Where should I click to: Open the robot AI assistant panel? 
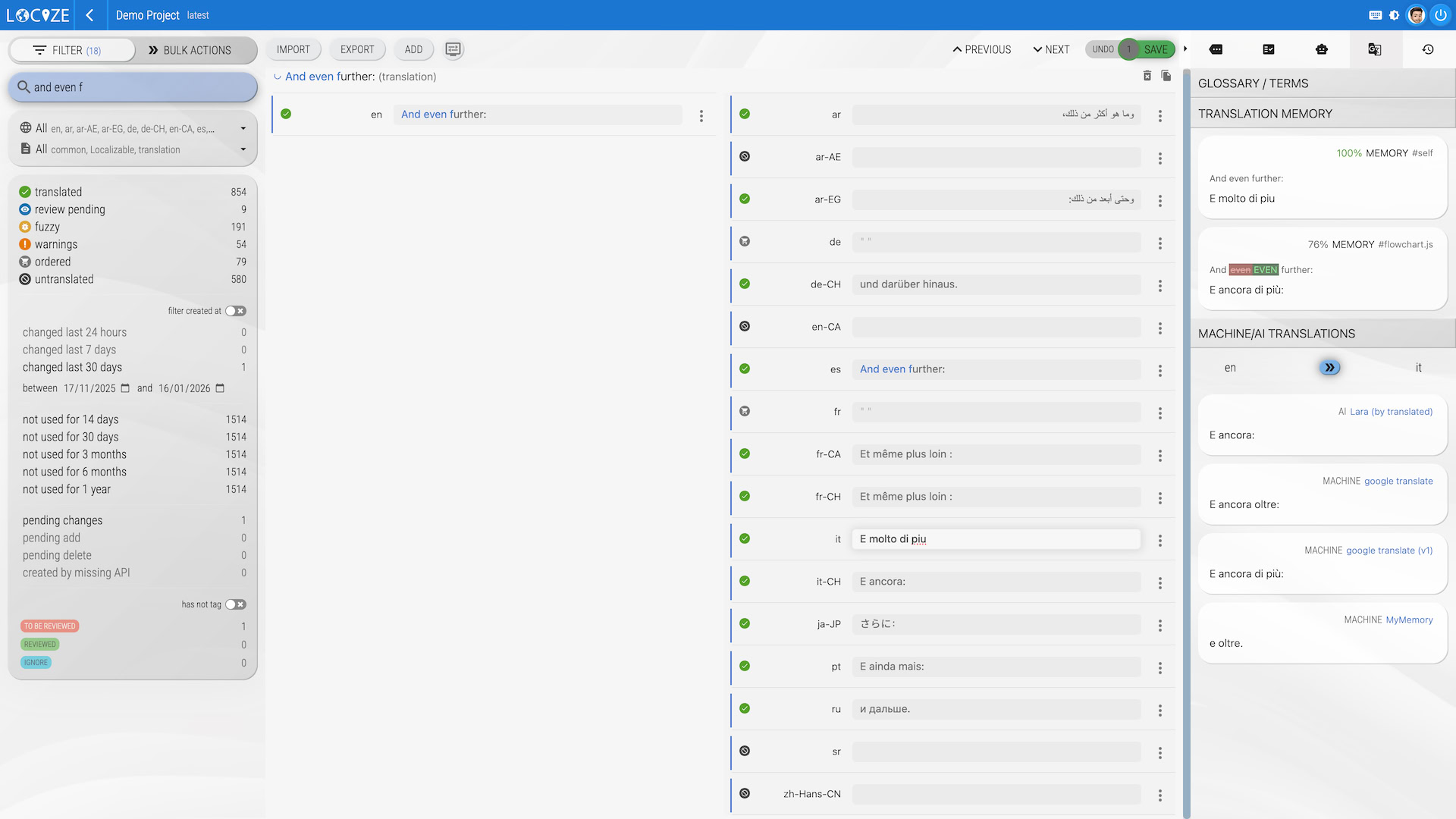(1322, 49)
